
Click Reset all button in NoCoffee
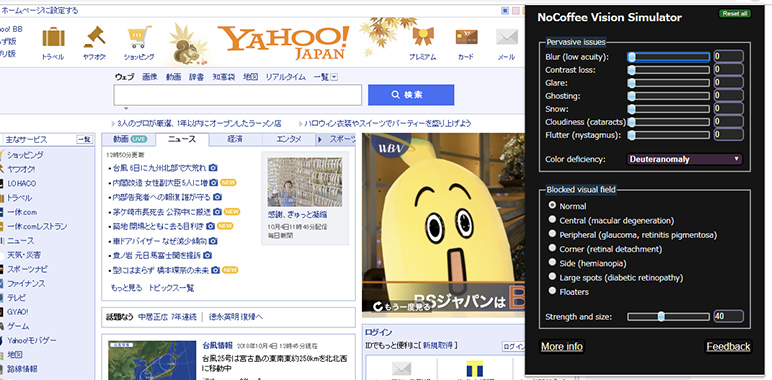pos(735,14)
